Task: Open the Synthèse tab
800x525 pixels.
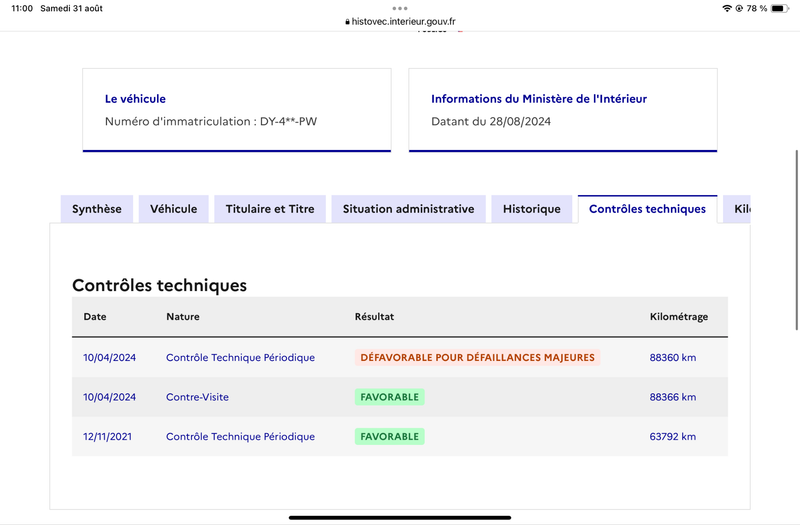Action: click(x=97, y=209)
